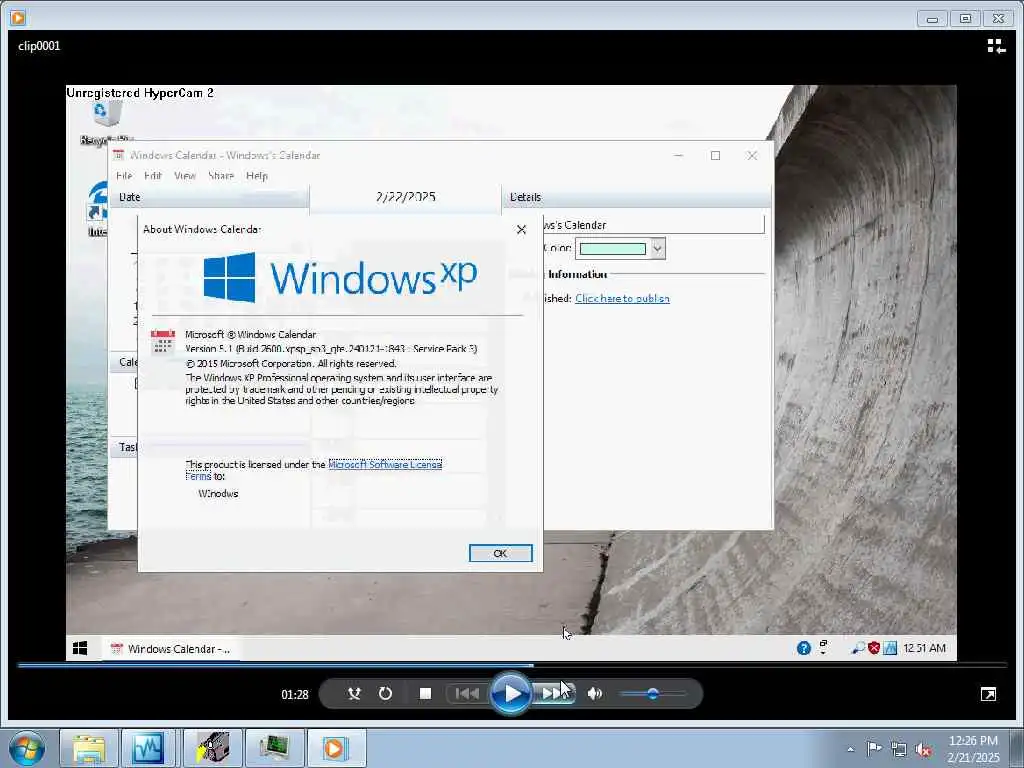Click the Windows 7 Start orb
This screenshot has width=1024, height=768.
coord(26,748)
